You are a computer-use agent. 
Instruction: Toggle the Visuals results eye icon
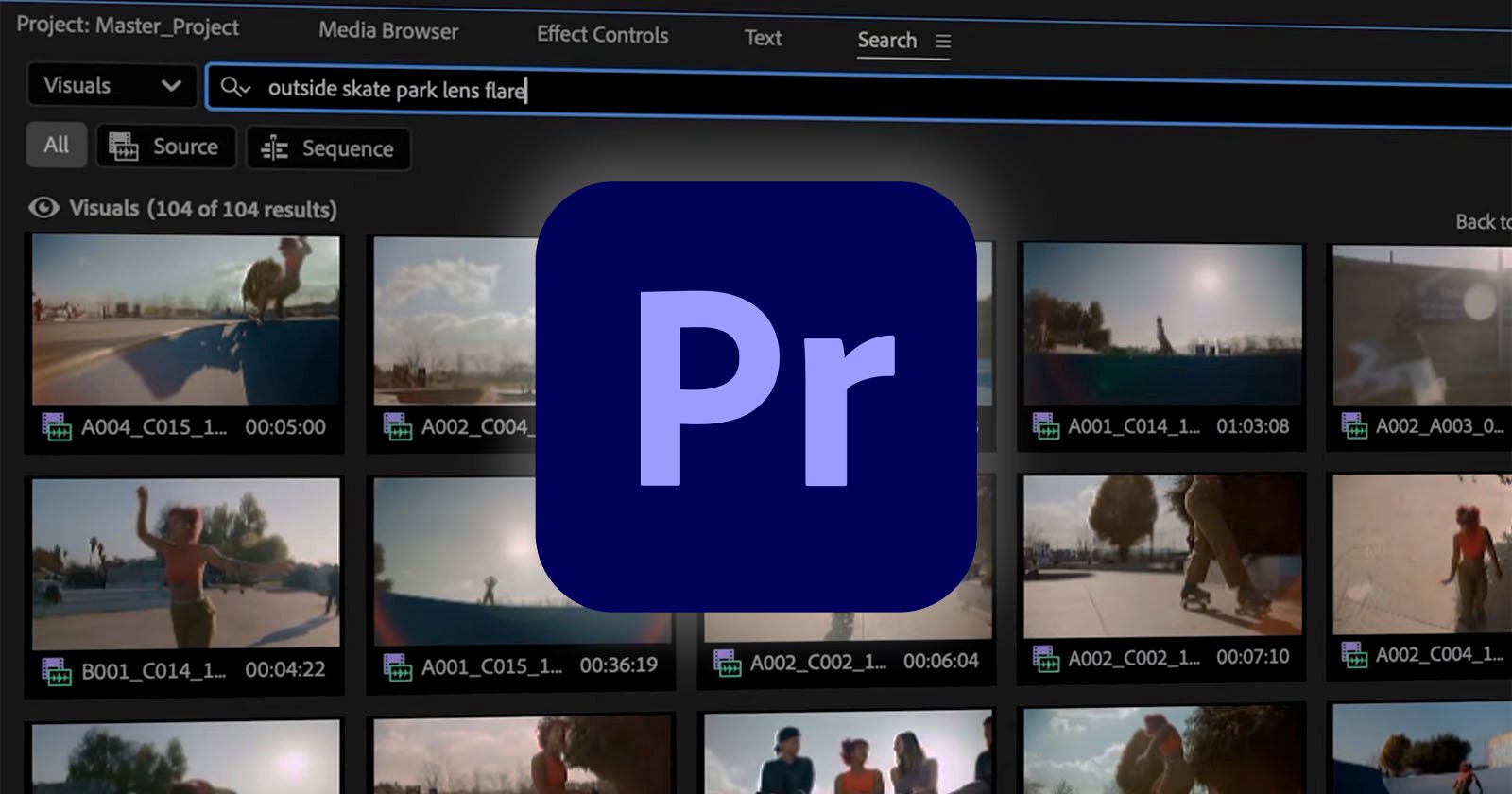pos(43,207)
